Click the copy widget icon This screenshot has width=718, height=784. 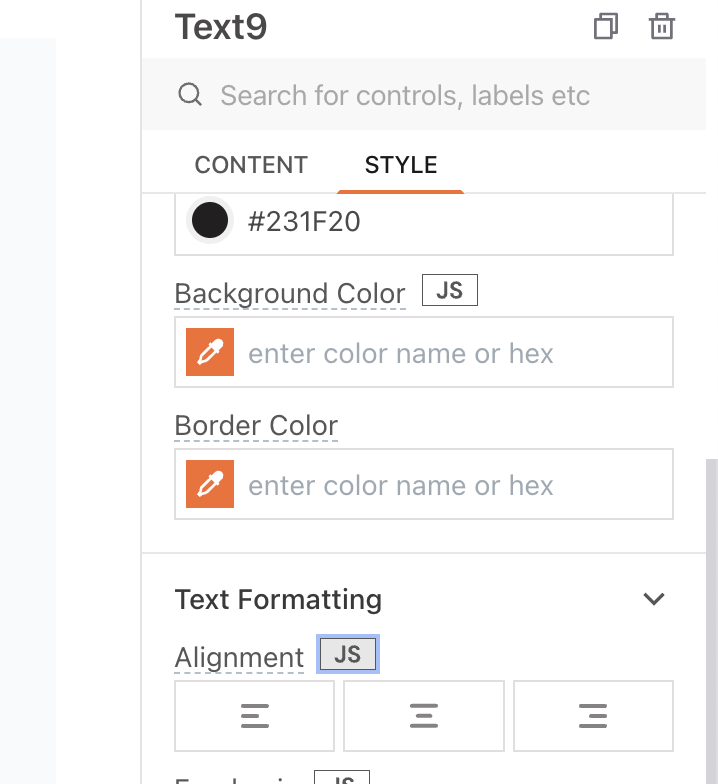(605, 26)
